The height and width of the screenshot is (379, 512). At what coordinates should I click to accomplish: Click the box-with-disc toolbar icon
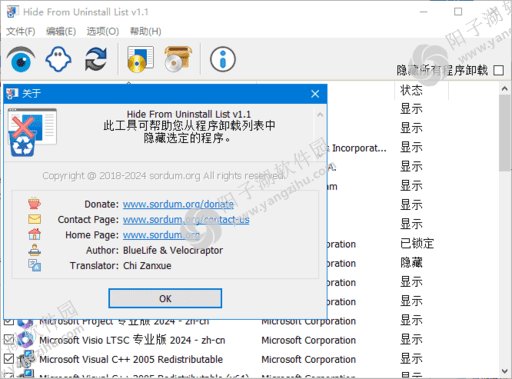[178, 59]
